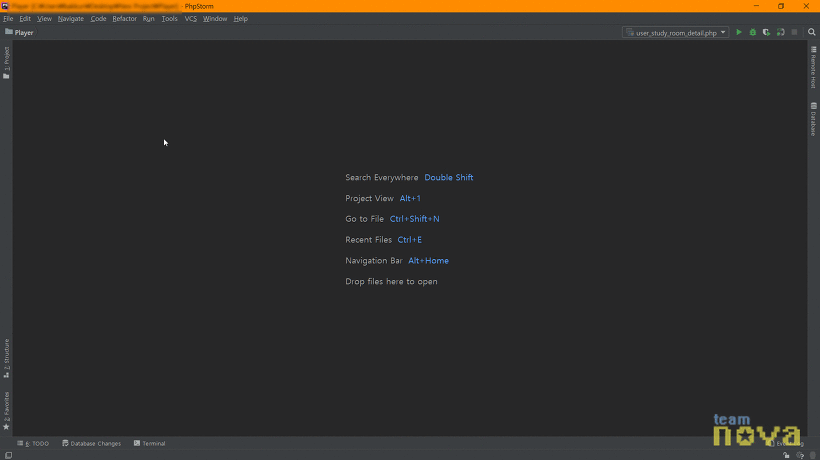The image size is (820, 460).
Task: Open the Favorites tool window side tab
Action: [x=6, y=411]
